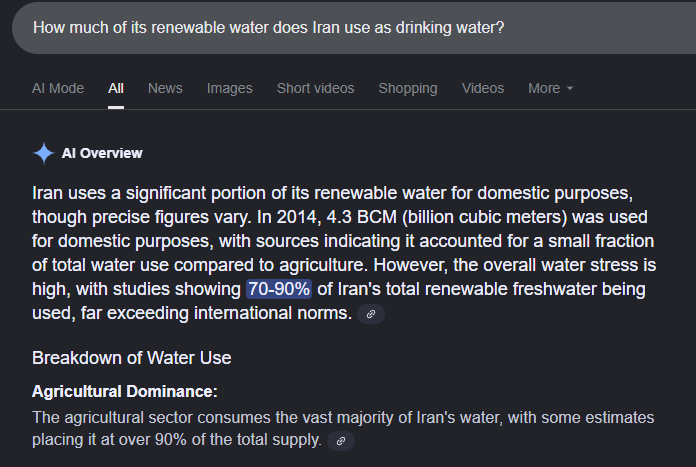Open the source link icon after 'total supply'
The image size is (696, 467).
[x=341, y=441]
